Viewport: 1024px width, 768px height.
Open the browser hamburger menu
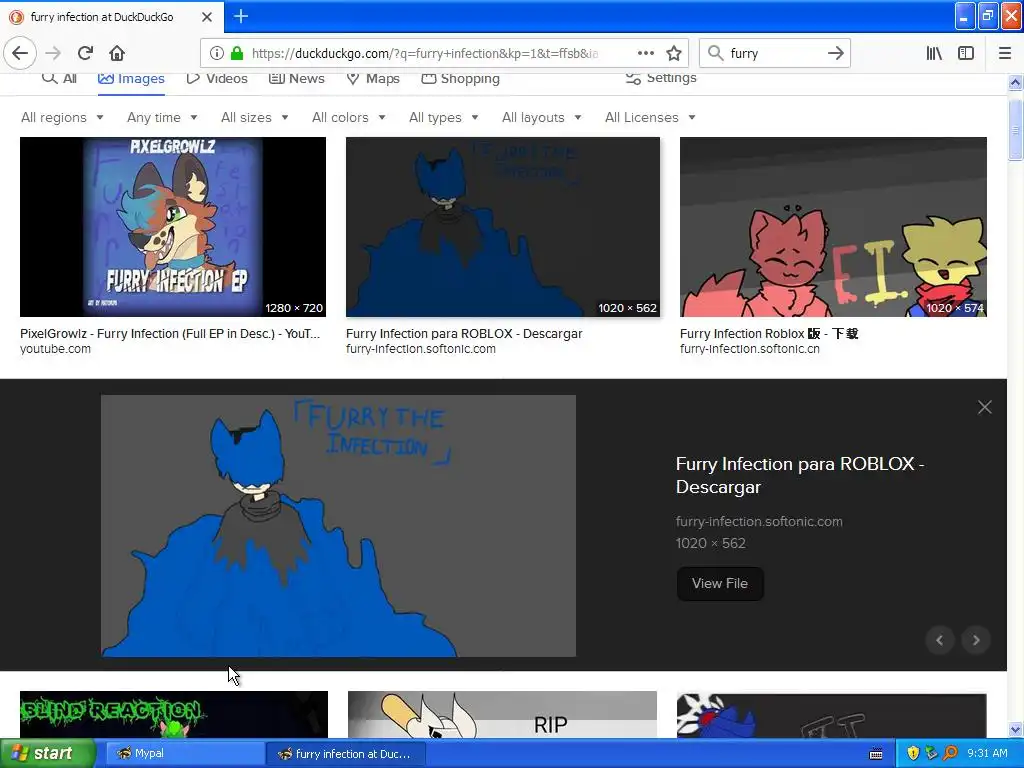tap(1004, 53)
